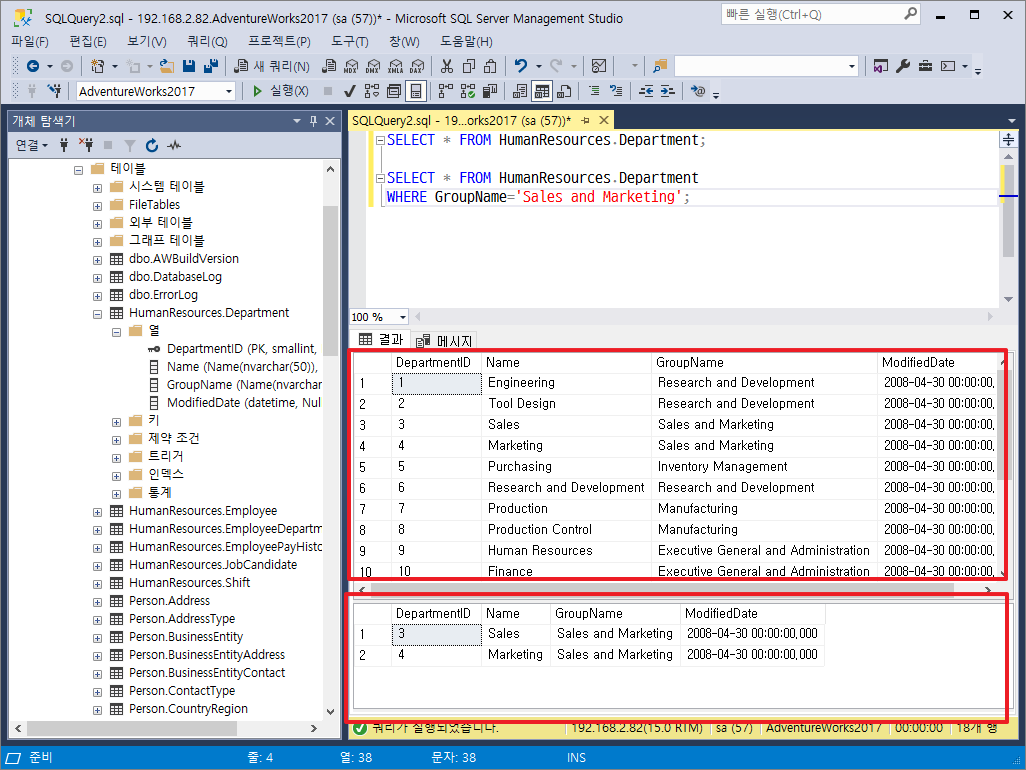
Task: Expand the HumanResources.Employee table node
Action: tap(97, 512)
